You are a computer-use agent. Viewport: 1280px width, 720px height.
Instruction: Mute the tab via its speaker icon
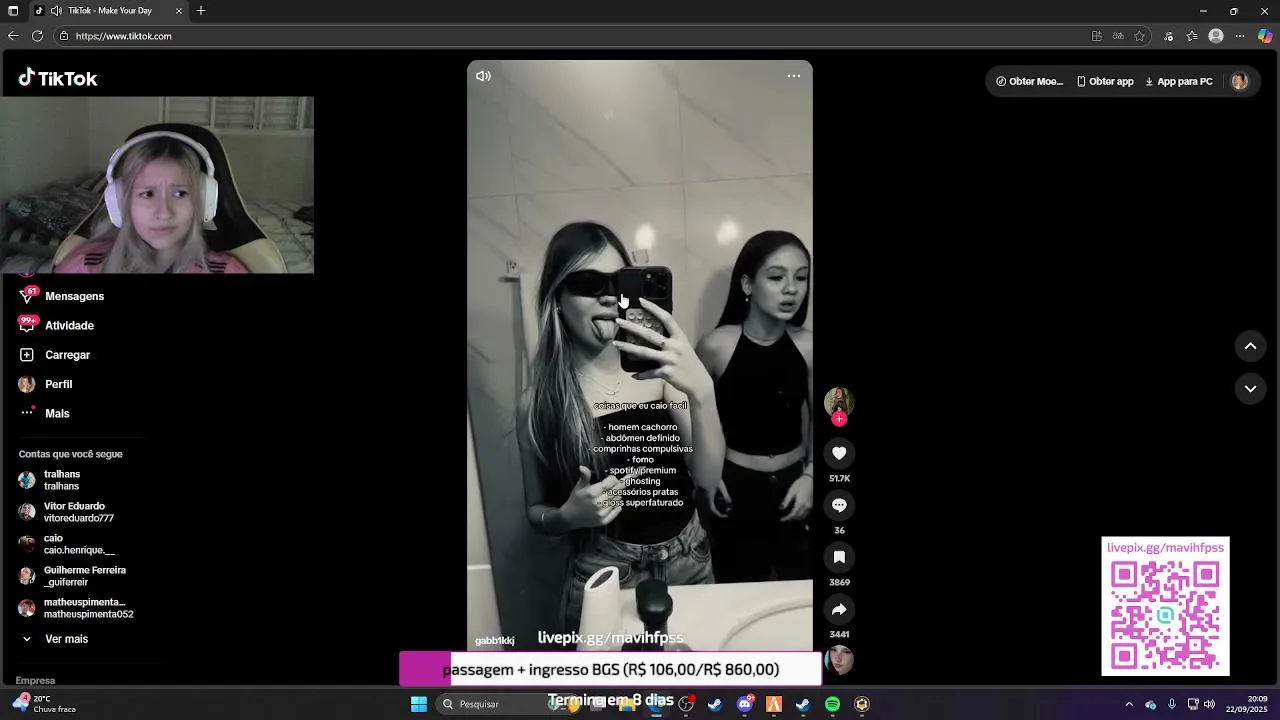(x=56, y=11)
